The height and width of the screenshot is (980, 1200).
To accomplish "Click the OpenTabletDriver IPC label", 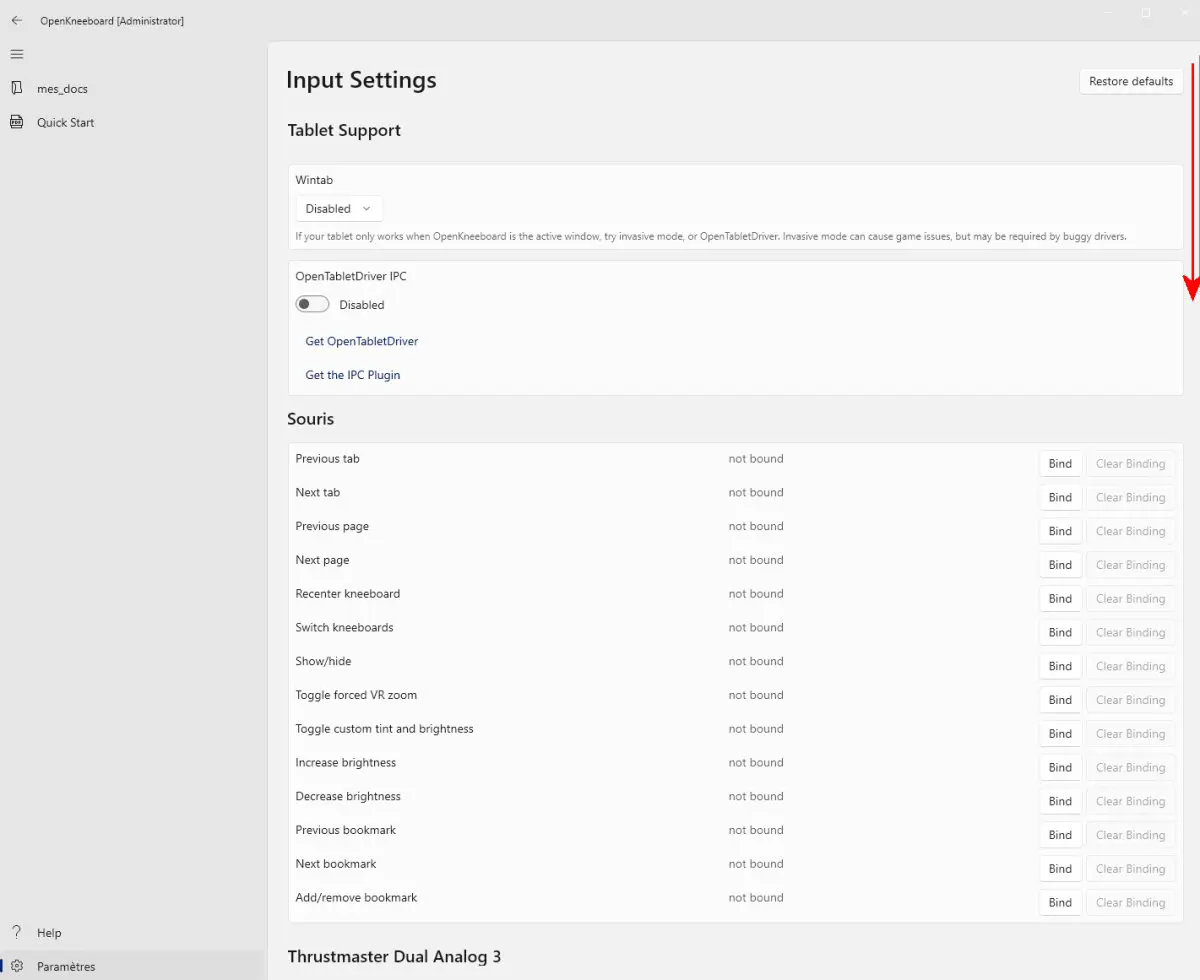I will 351,276.
